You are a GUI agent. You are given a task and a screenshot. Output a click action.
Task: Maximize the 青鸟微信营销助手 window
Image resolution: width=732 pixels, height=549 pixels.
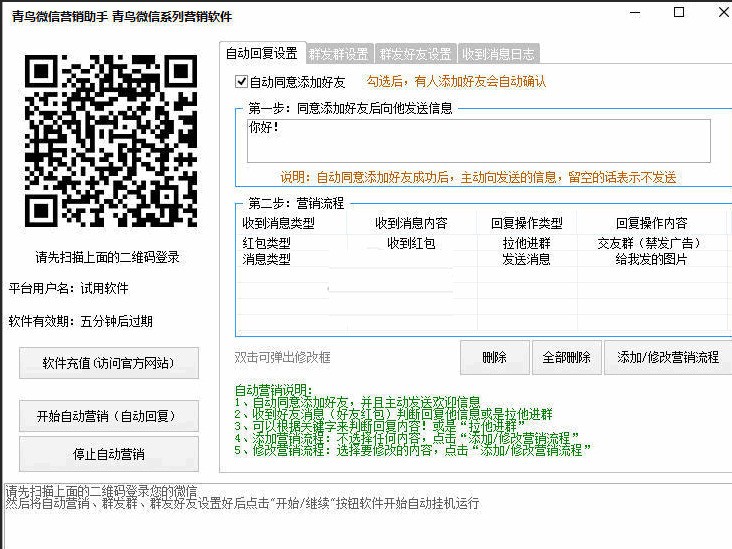point(679,13)
